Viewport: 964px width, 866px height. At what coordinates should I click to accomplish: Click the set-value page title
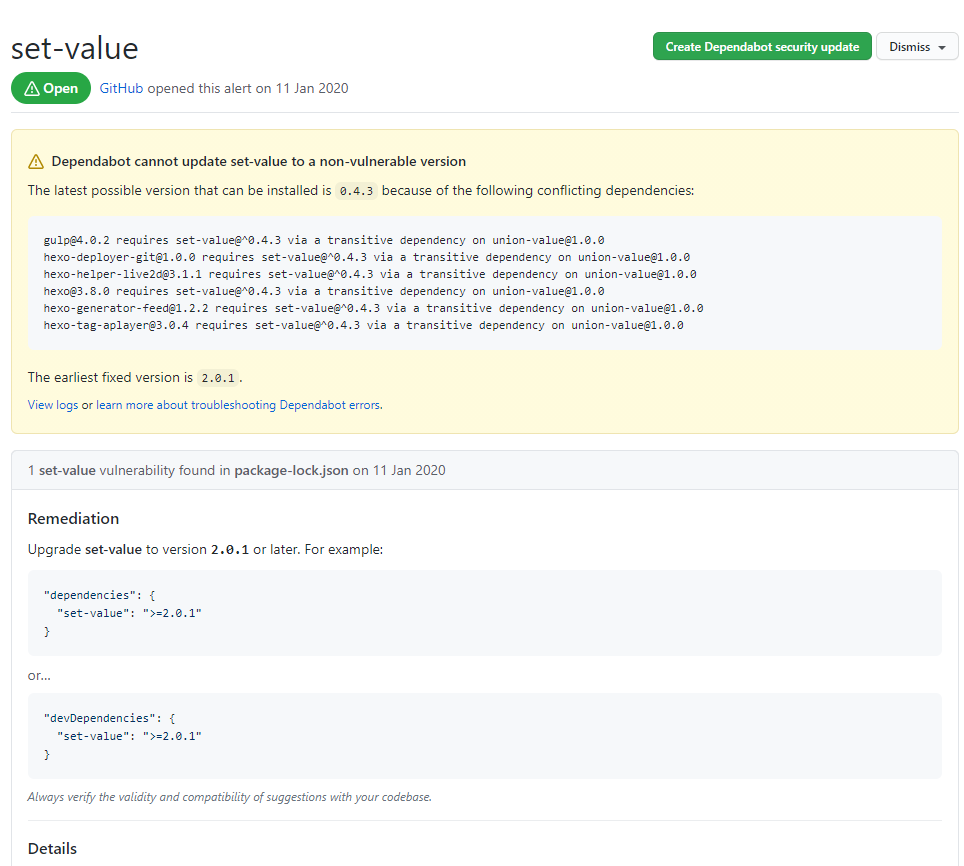point(74,49)
